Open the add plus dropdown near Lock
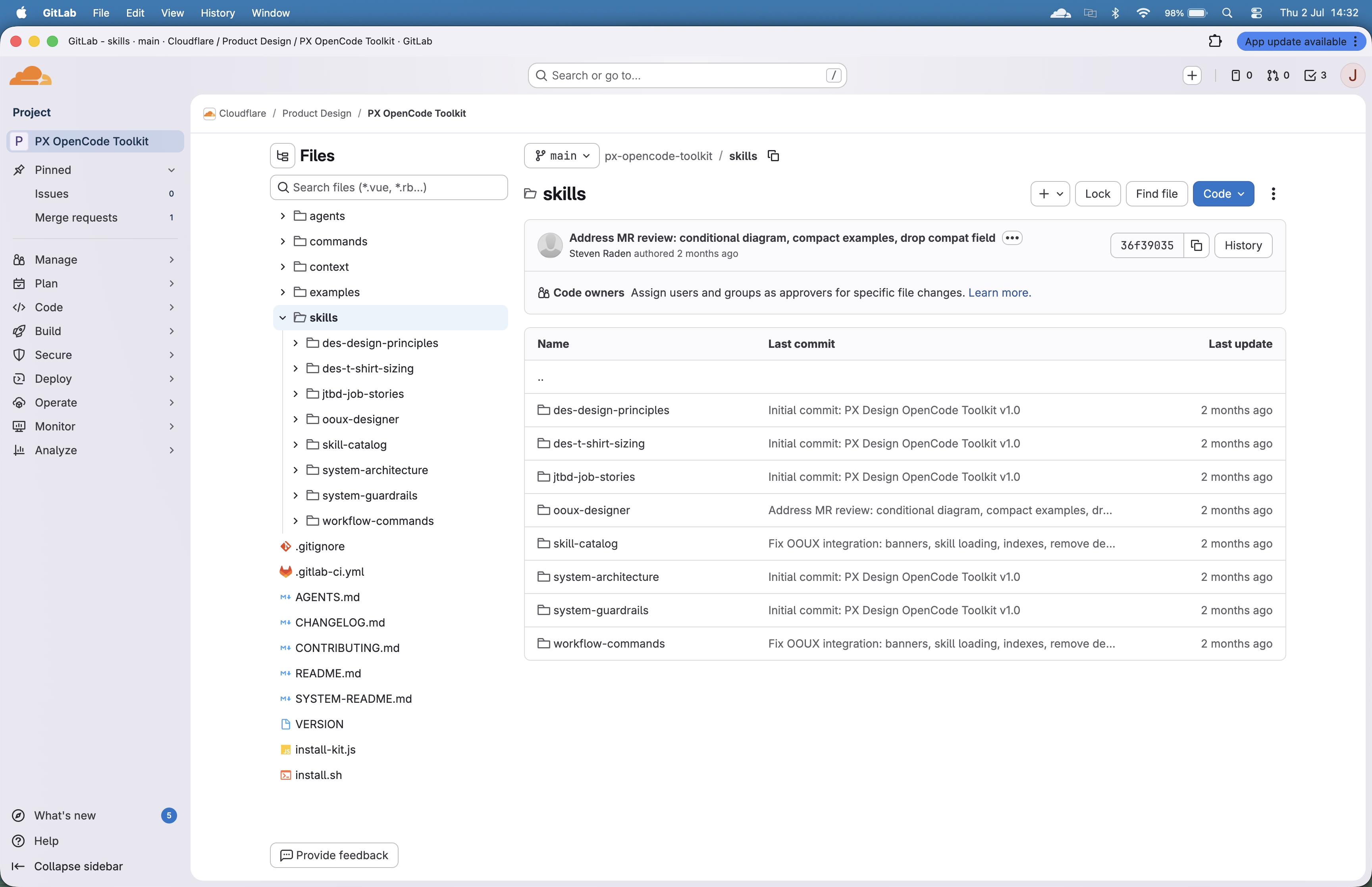This screenshot has width=1372, height=887. click(x=1050, y=193)
